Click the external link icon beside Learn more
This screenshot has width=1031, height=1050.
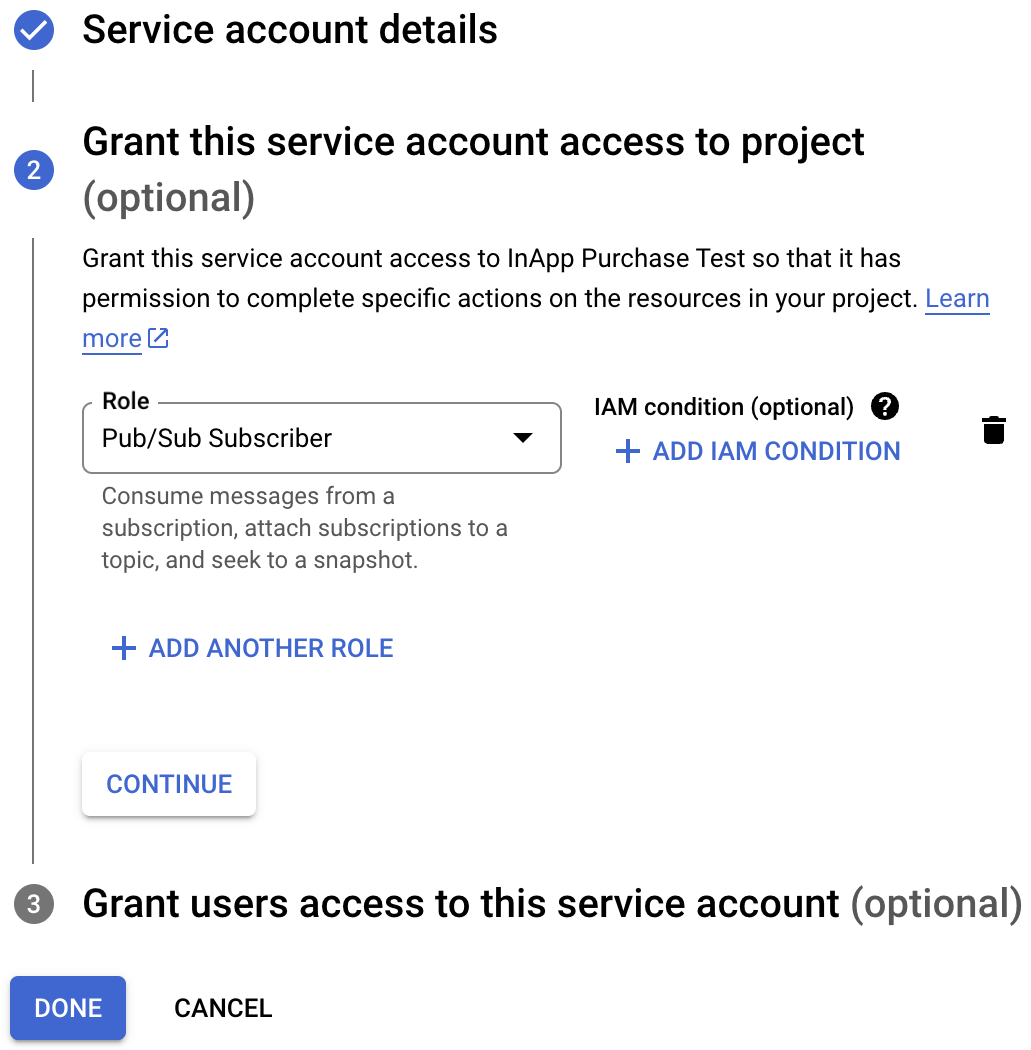click(158, 339)
